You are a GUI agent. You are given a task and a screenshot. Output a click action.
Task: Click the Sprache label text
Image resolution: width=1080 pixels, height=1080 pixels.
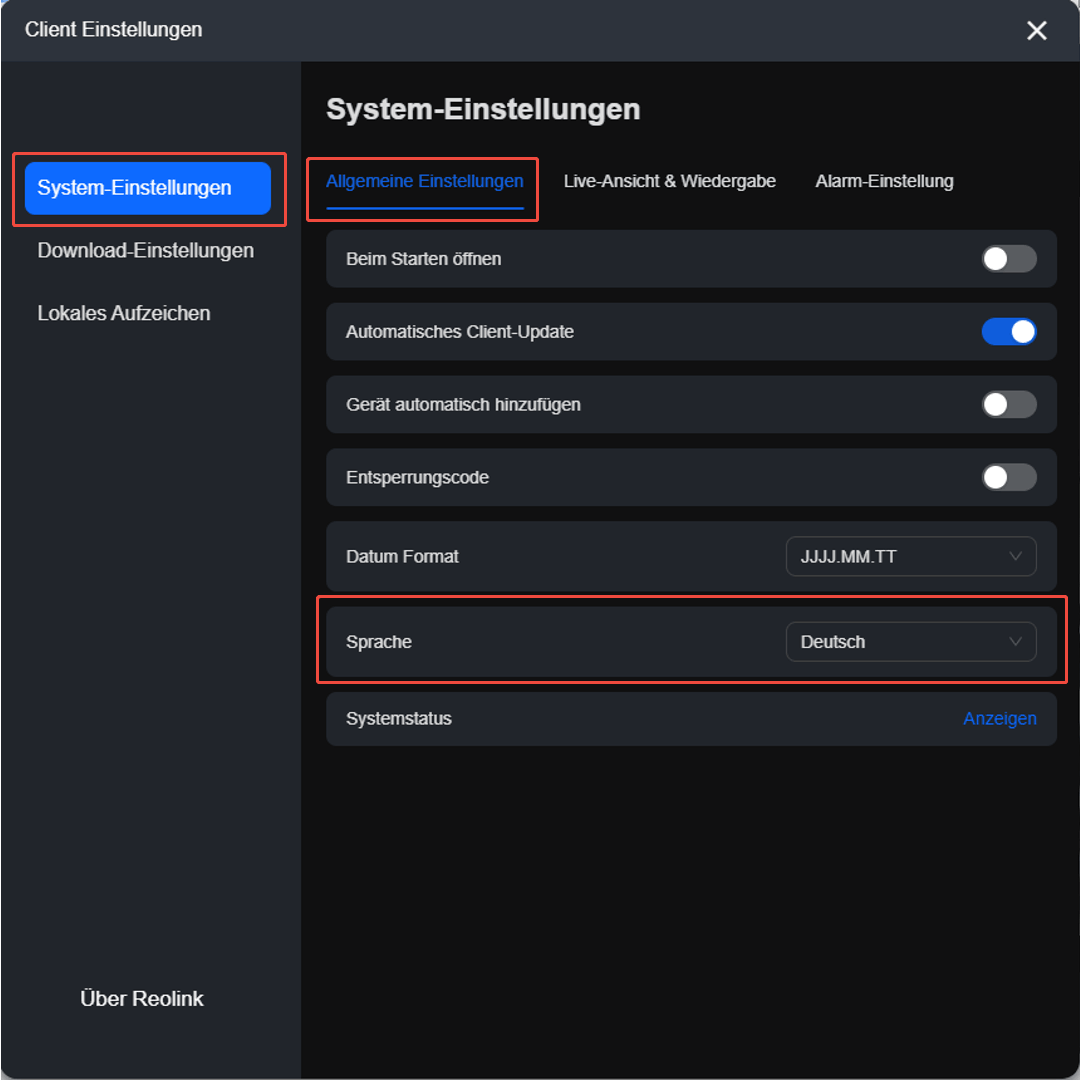click(x=379, y=642)
